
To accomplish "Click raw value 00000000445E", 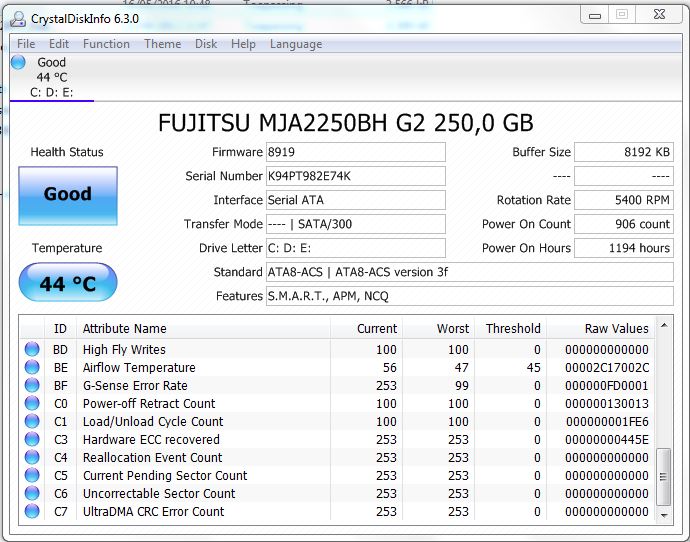I will point(607,439).
